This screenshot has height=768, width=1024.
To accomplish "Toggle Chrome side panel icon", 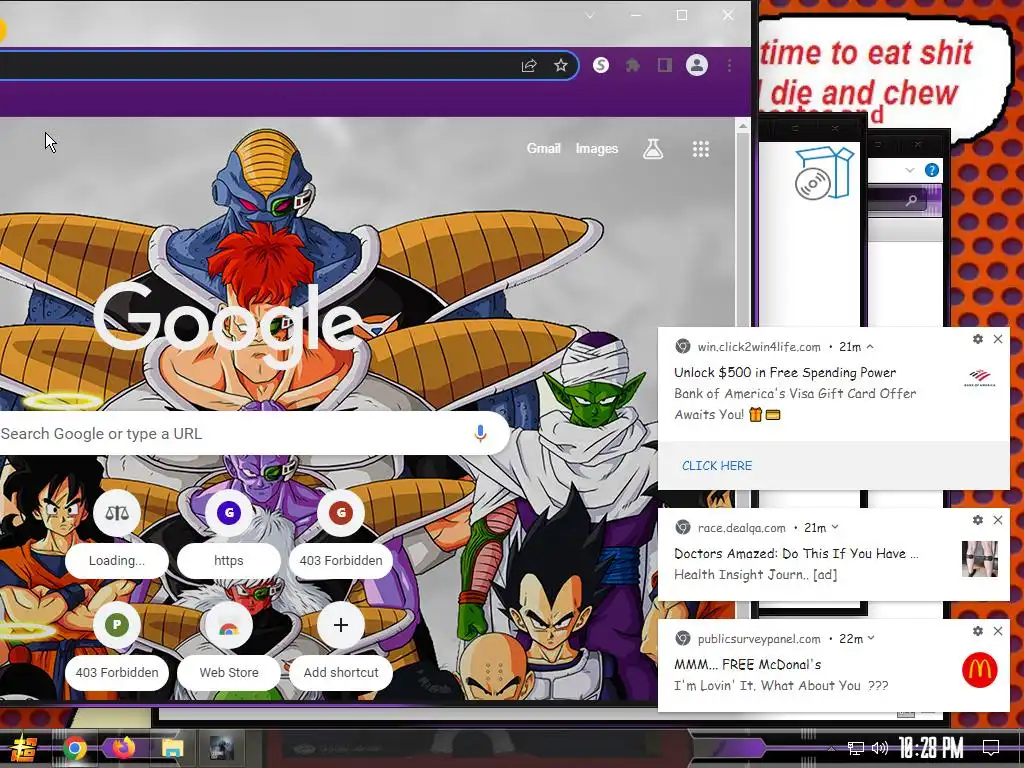I will point(665,65).
